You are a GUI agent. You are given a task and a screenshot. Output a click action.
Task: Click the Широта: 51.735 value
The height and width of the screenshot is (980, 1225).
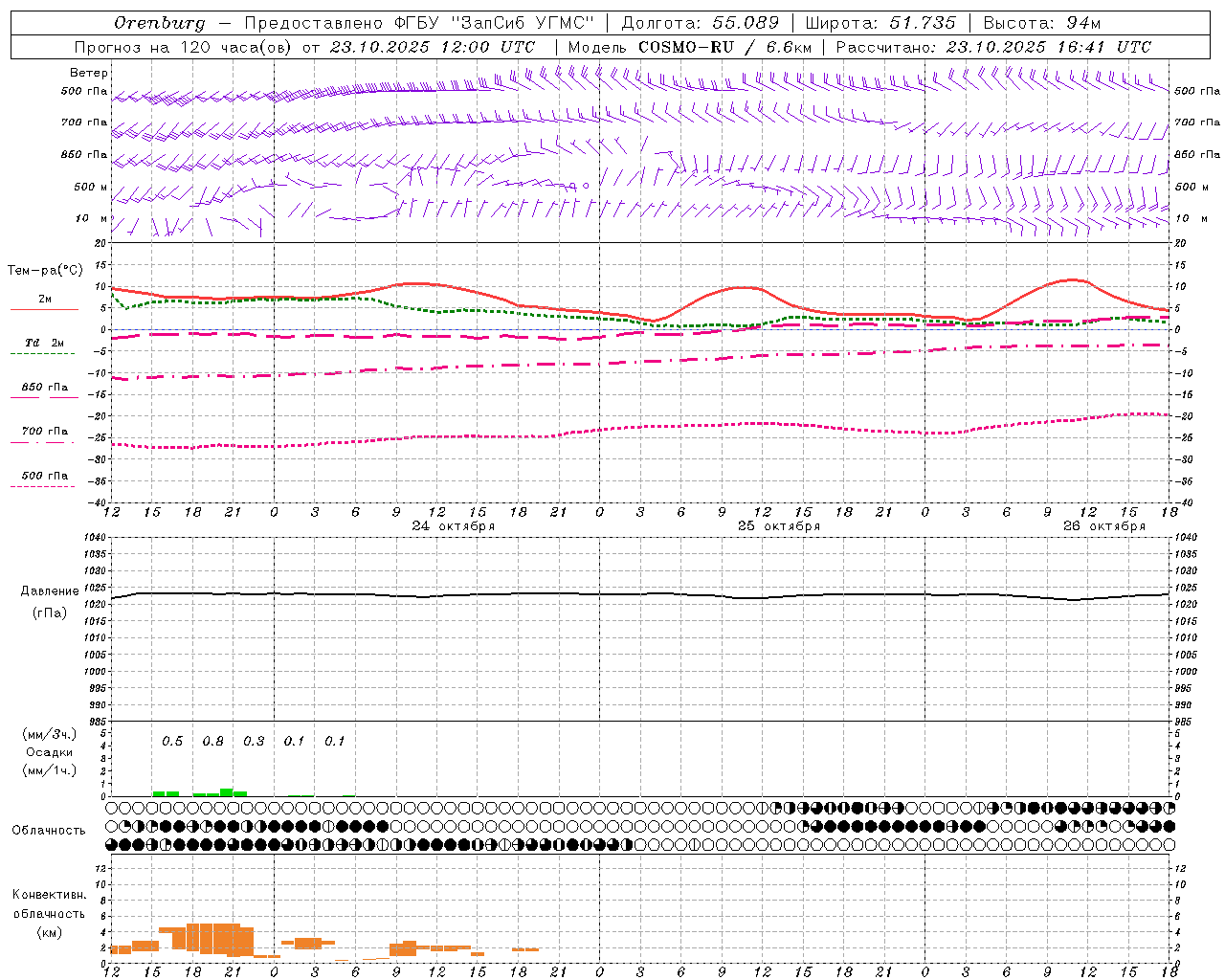pyautogui.click(x=880, y=23)
